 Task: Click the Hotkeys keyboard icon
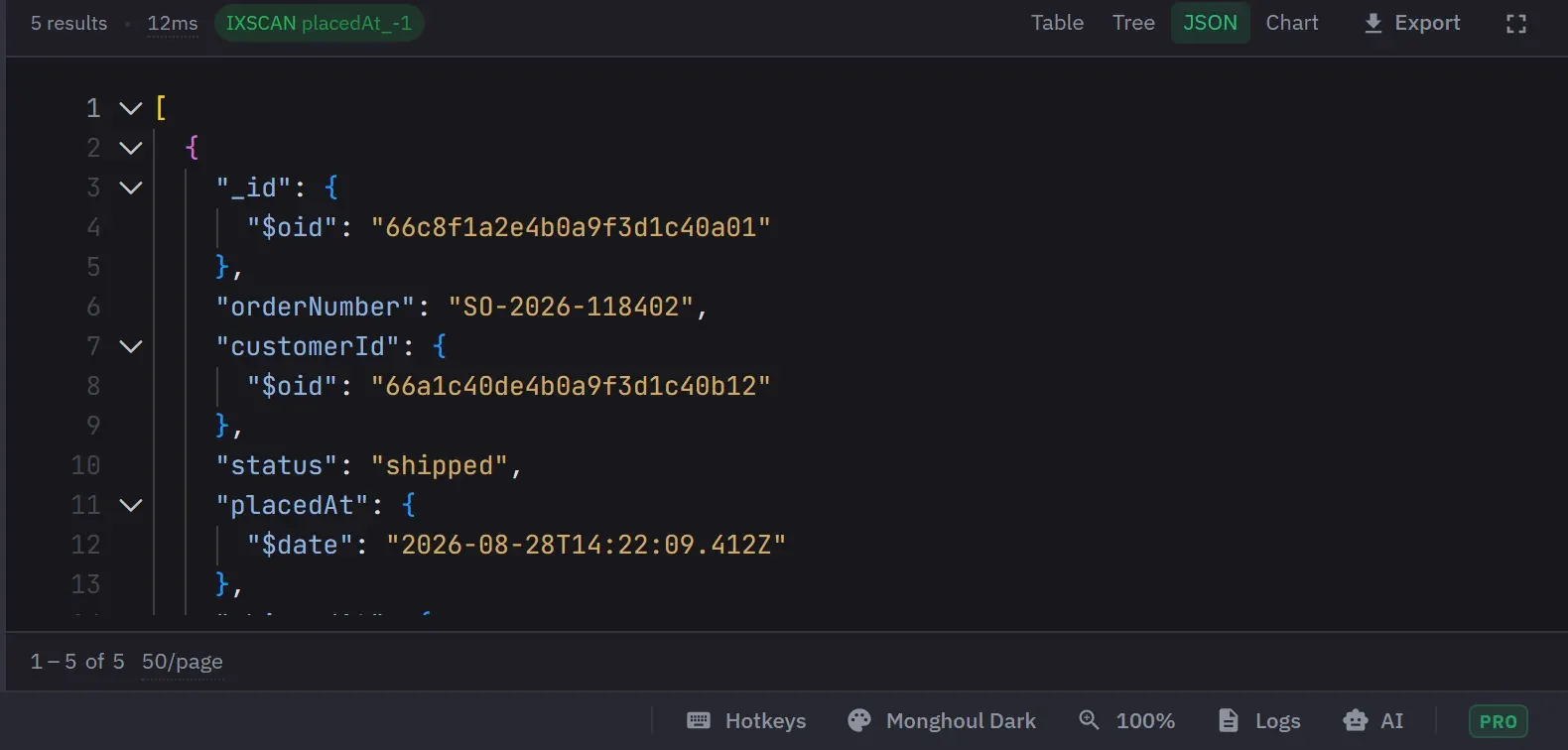[x=699, y=720]
